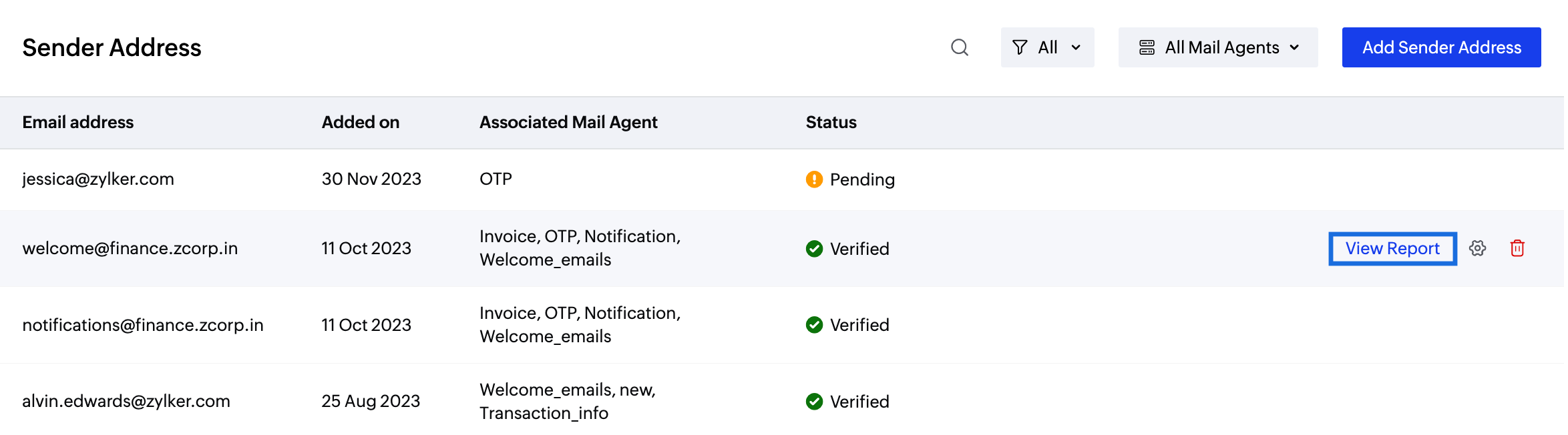The height and width of the screenshot is (435, 1568).
Task: Click the orange Pending status icon
Action: (814, 179)
